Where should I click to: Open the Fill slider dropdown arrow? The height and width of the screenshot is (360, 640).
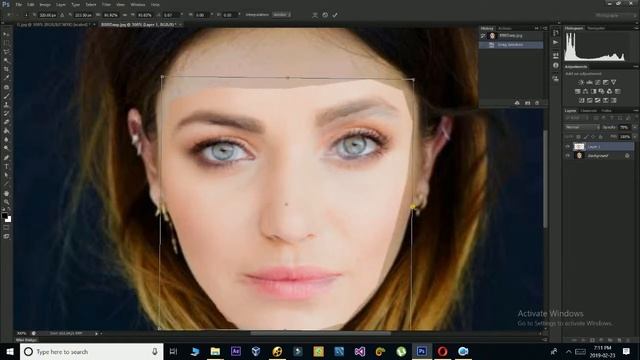point(635,137)
